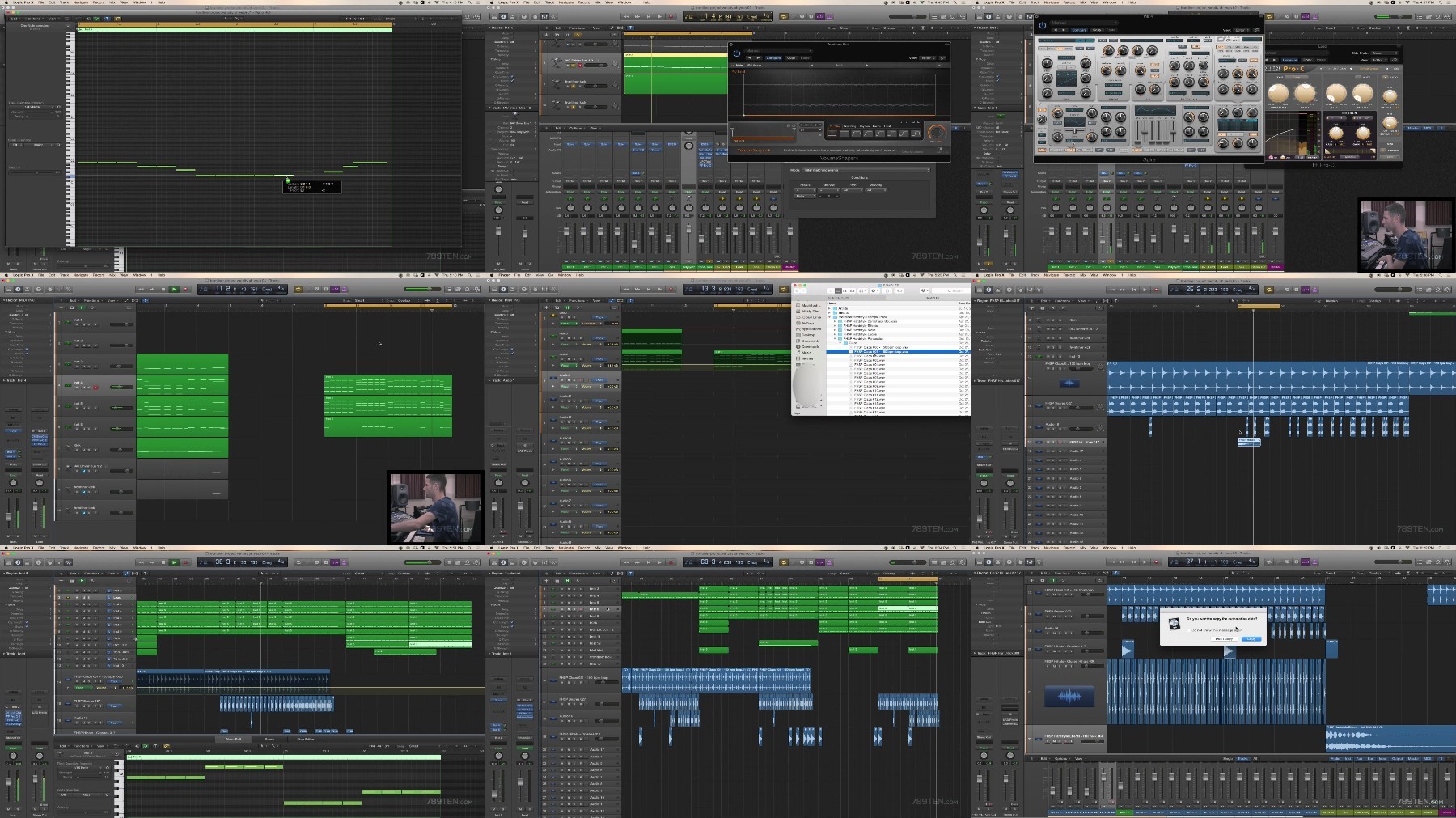Toggle purple count-in button in VolumeShaper screenshot

[820, 16]
